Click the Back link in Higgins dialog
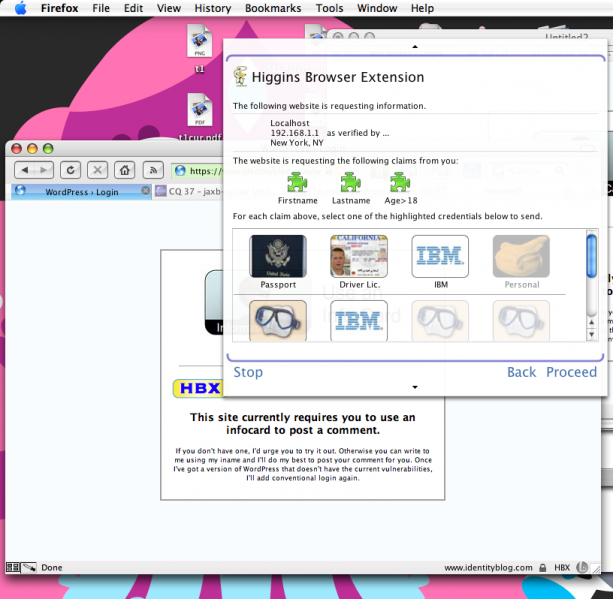This screenshot has width=613, height=599. click(x=521, y=372)
